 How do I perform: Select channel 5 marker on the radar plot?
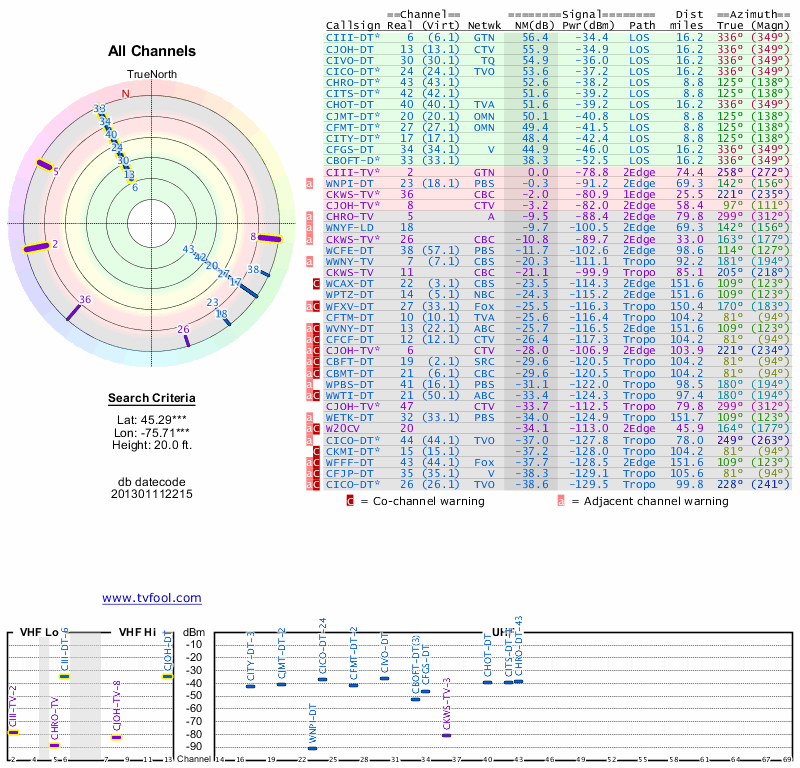44,165
